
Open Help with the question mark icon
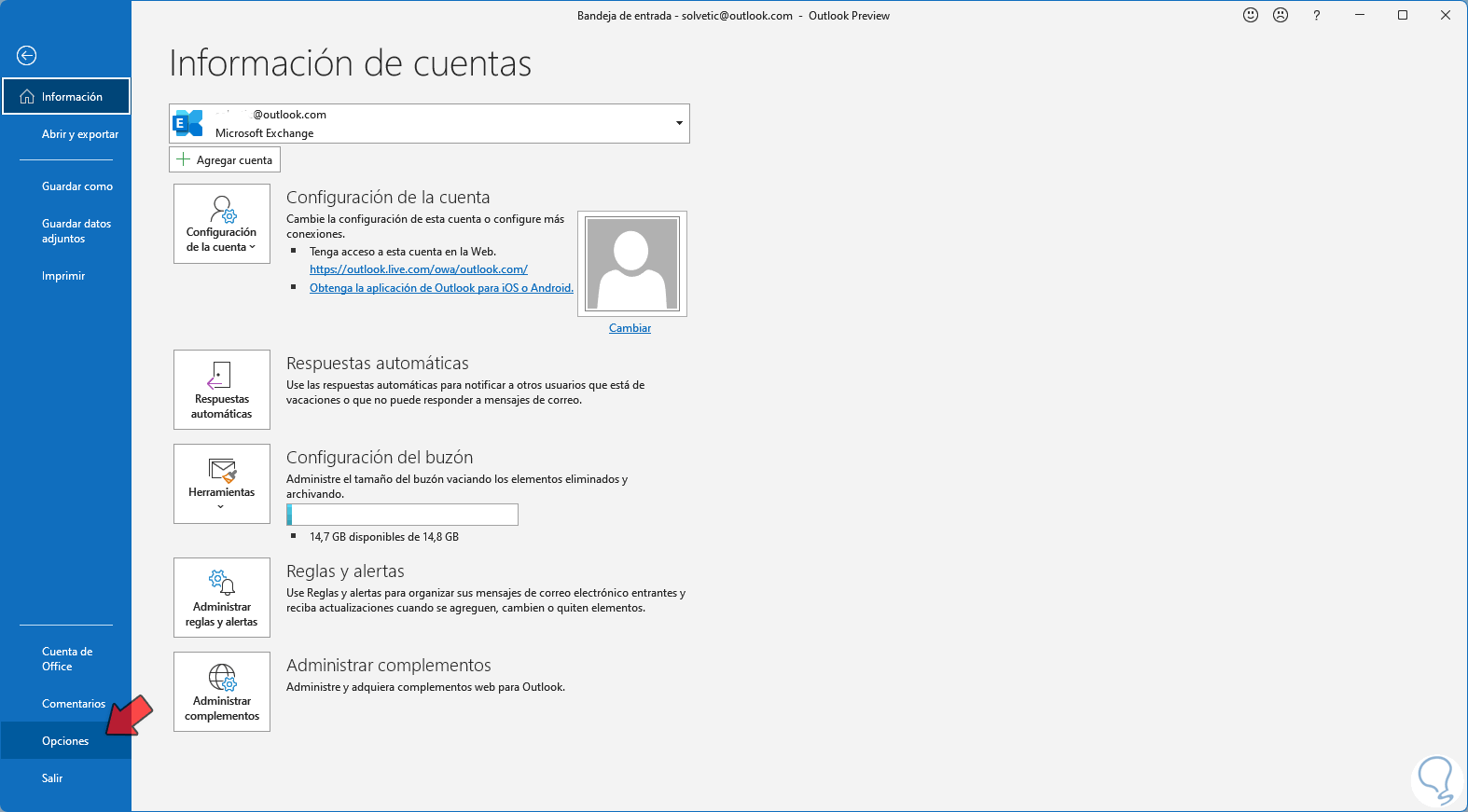pos(1317,15)
